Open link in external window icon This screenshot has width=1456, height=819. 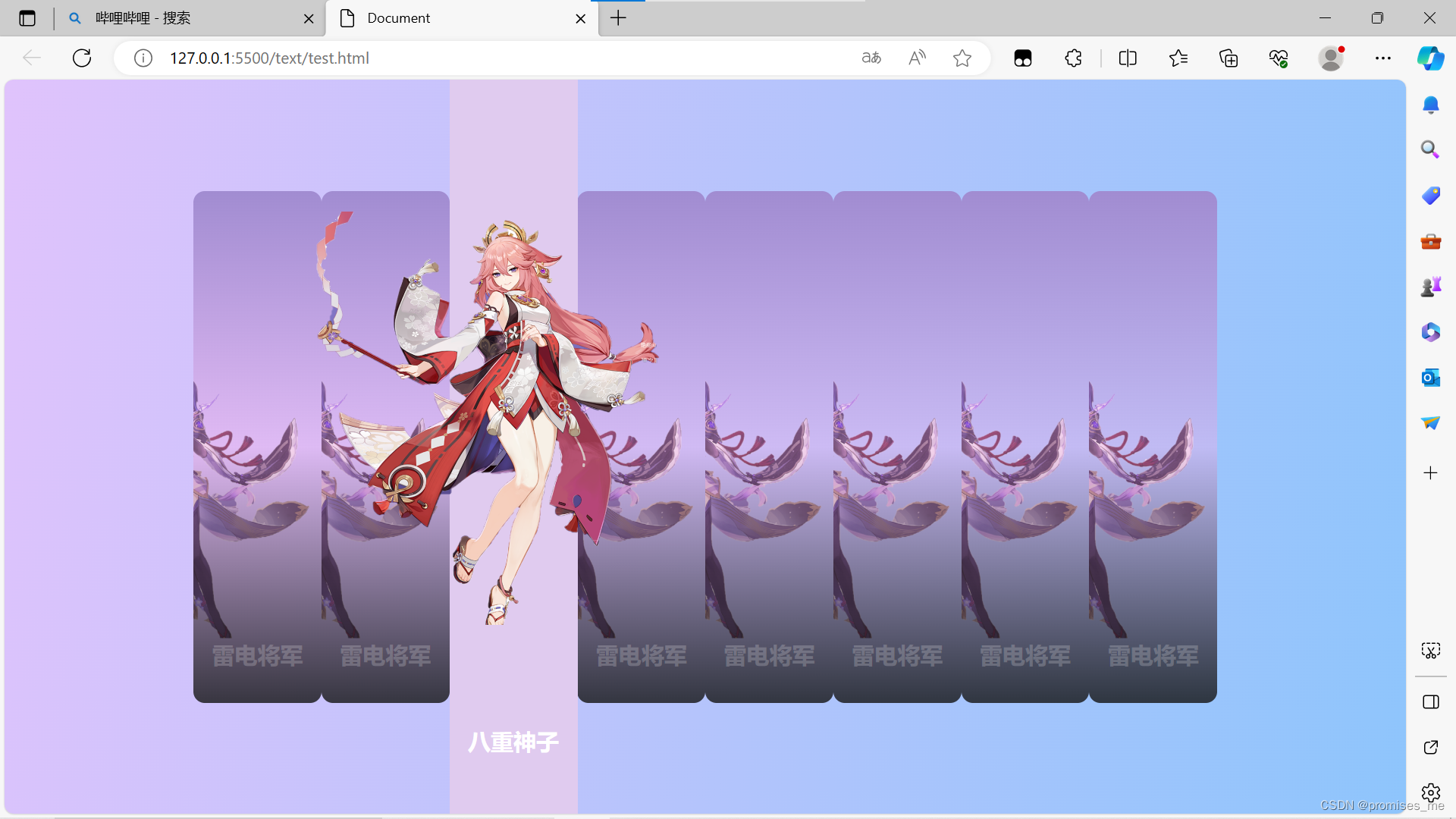[1431, 748]
